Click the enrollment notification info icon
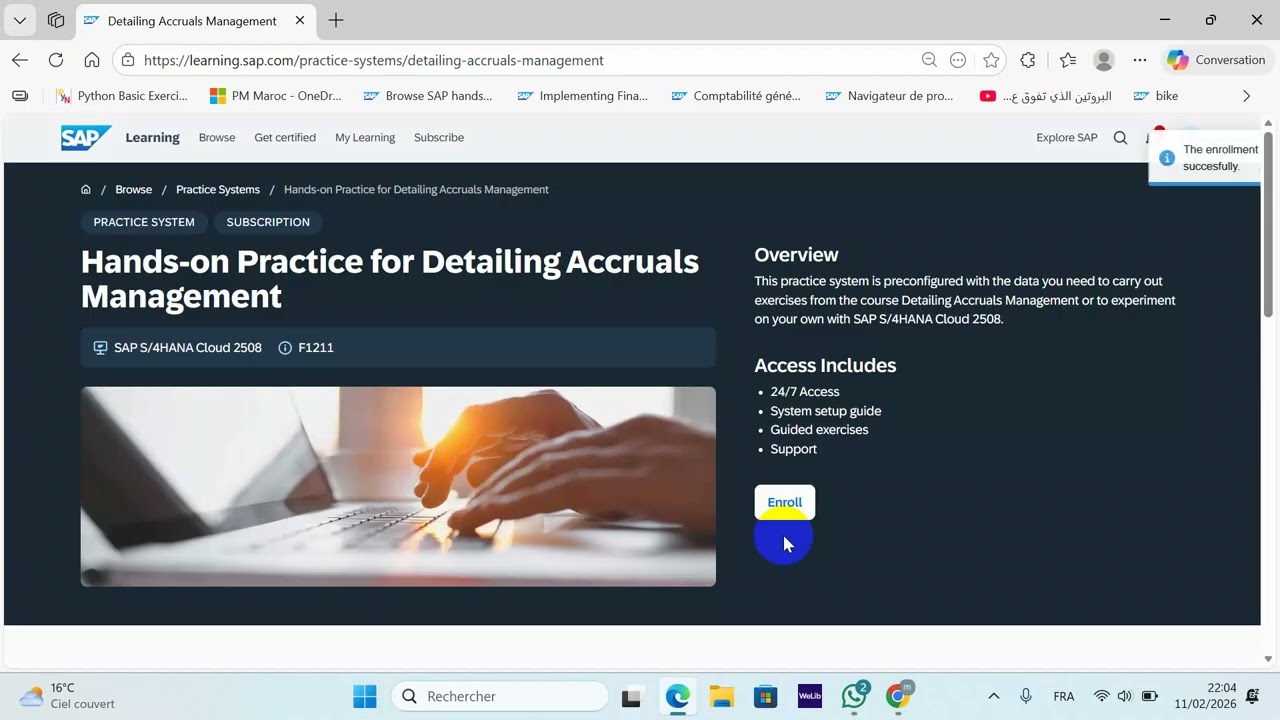Viewport: 1280px width, 720px height. coord(1167,158)
